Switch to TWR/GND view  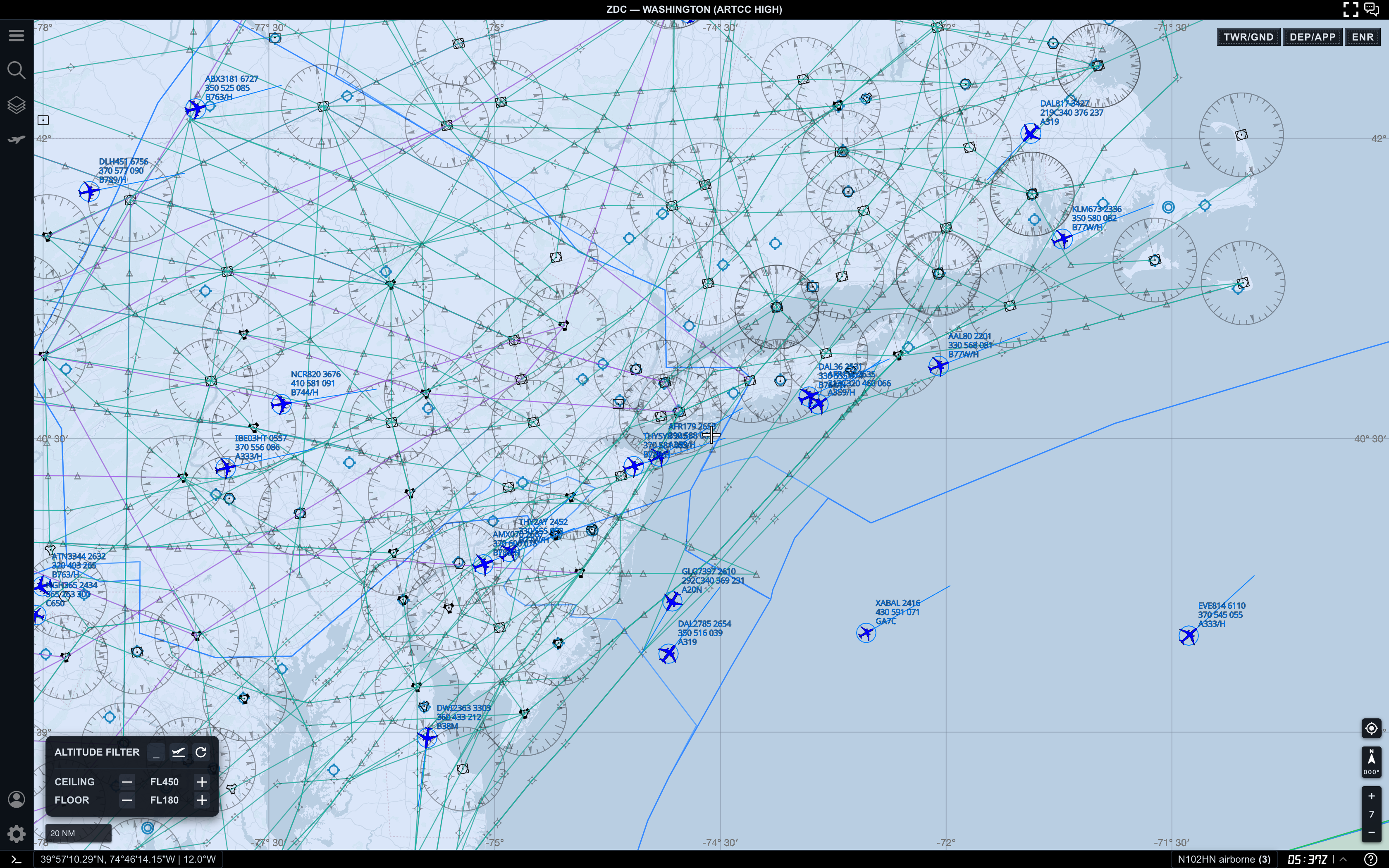tap(1248, 37)
